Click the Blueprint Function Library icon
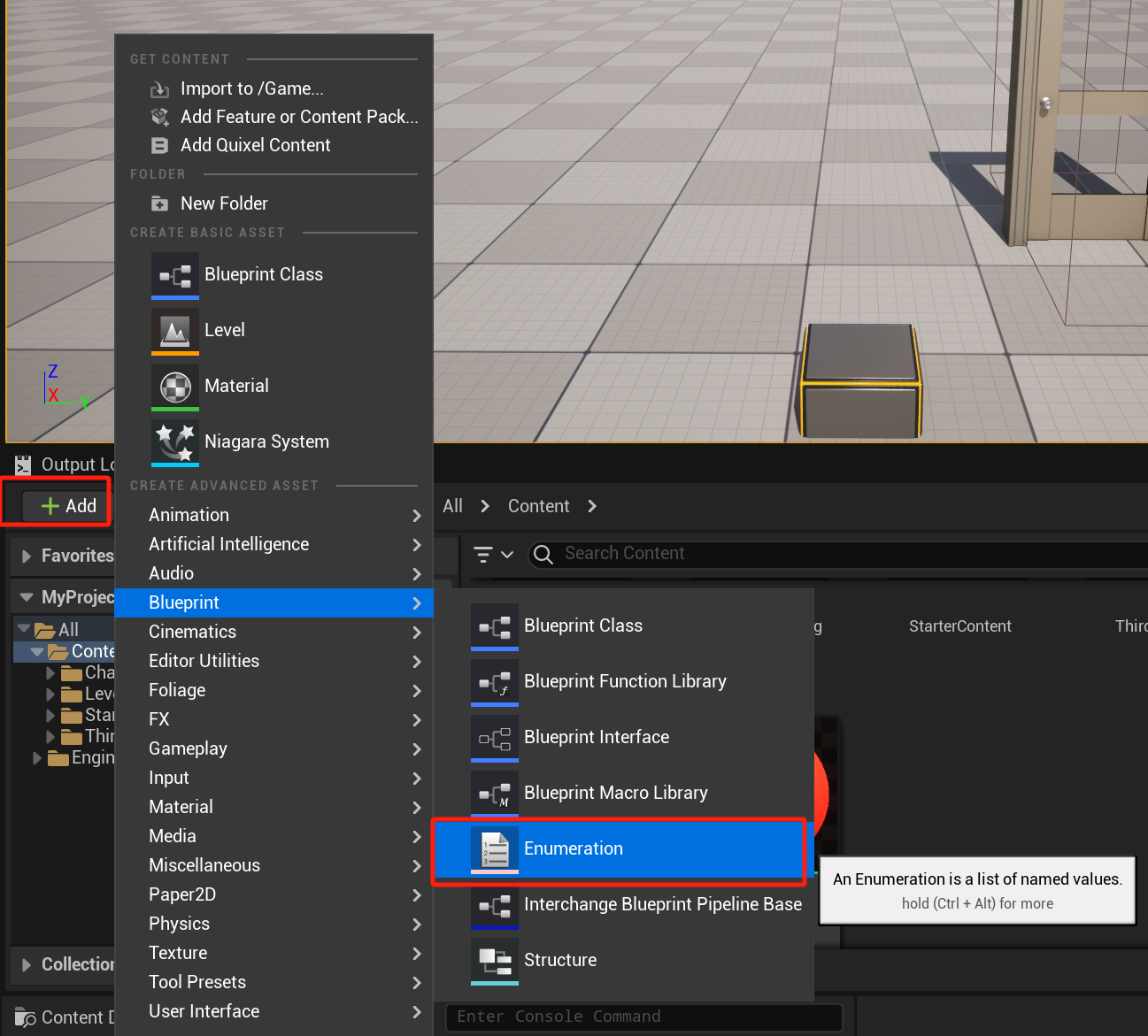This screenshot has height=1036, width=1148. click(495, 683)
